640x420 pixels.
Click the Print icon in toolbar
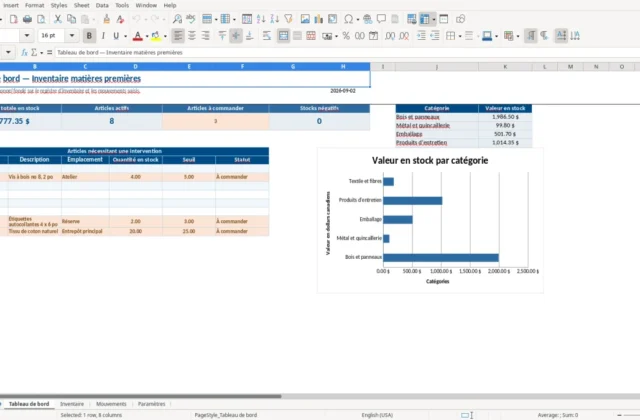tap(27, 19)
